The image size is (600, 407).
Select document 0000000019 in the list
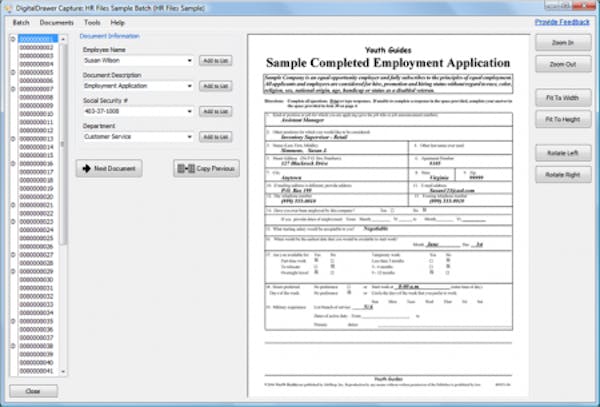tap(36, 188)
